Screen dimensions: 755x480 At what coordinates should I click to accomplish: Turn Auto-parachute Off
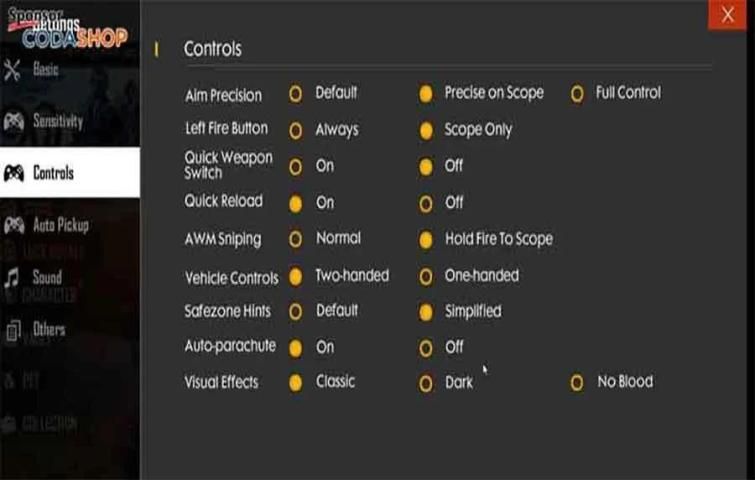[426, 348]
